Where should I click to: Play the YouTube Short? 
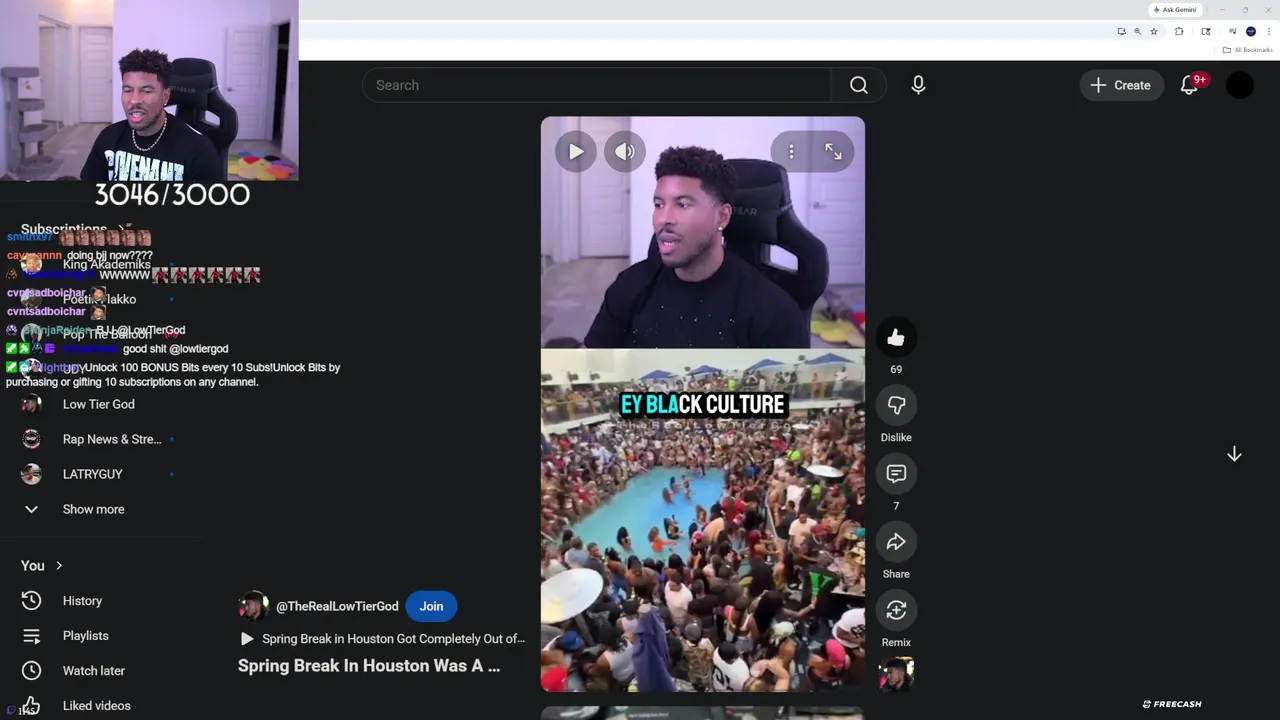[576, 152]
